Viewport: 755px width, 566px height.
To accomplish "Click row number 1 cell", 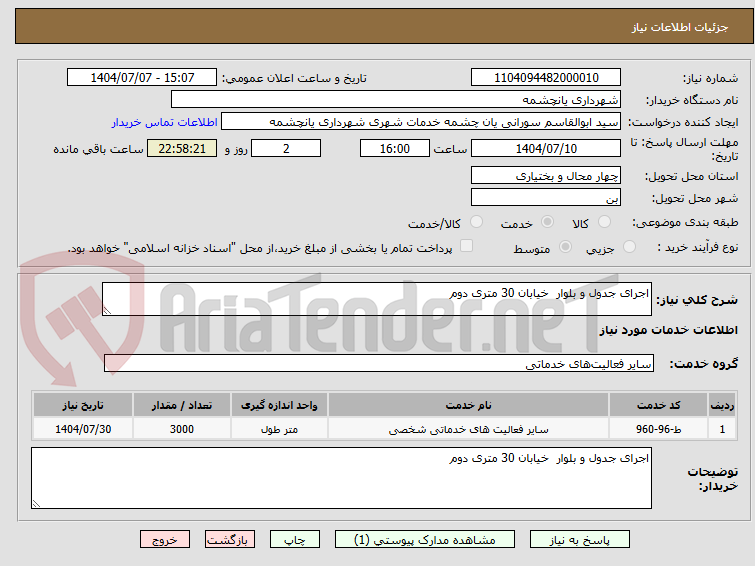I will (722, 429).
